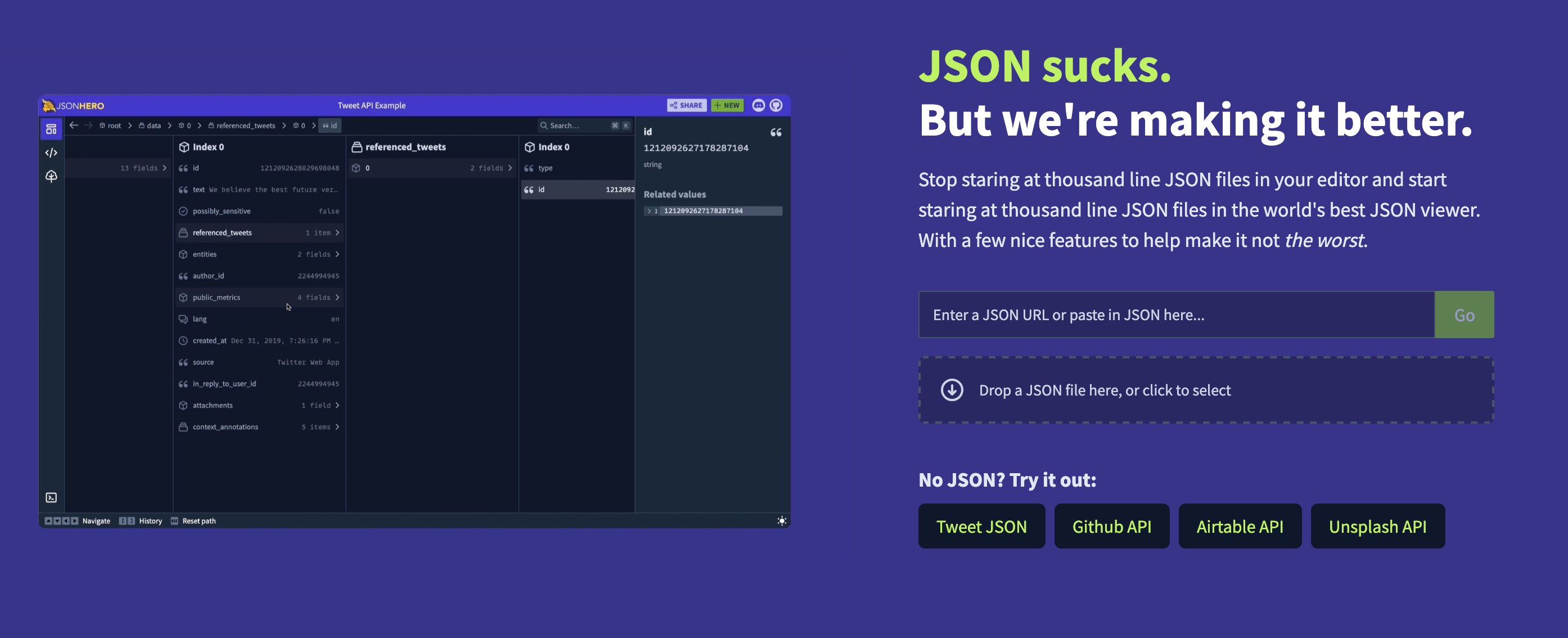
Task: Click the cube icon beside attachments
Action: 183,406
